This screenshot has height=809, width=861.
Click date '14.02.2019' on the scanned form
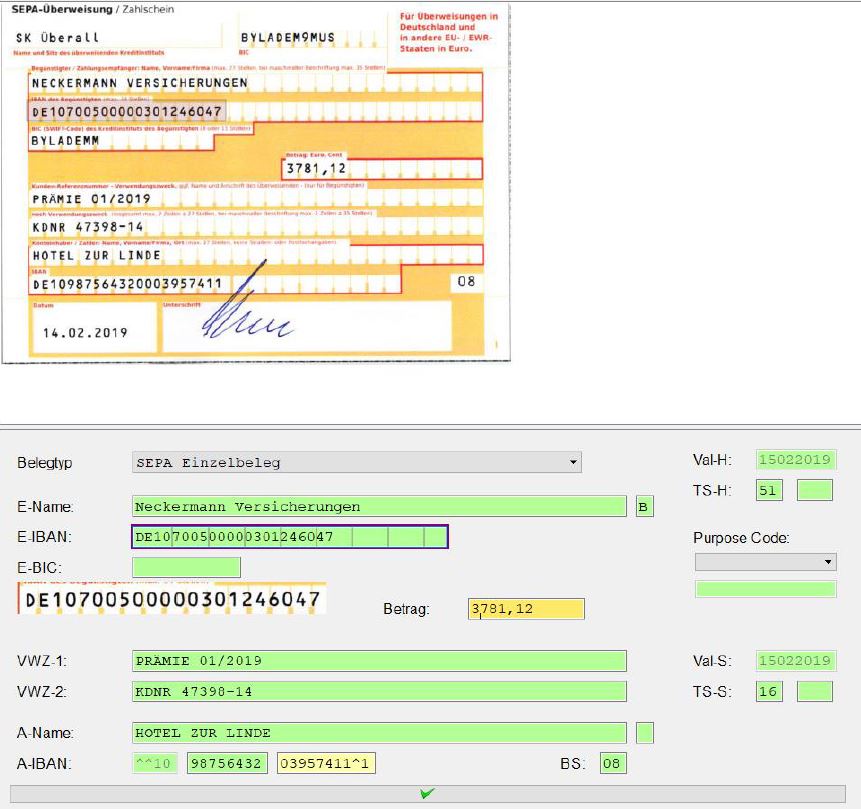pyautogui.click(x=85, y=333)
